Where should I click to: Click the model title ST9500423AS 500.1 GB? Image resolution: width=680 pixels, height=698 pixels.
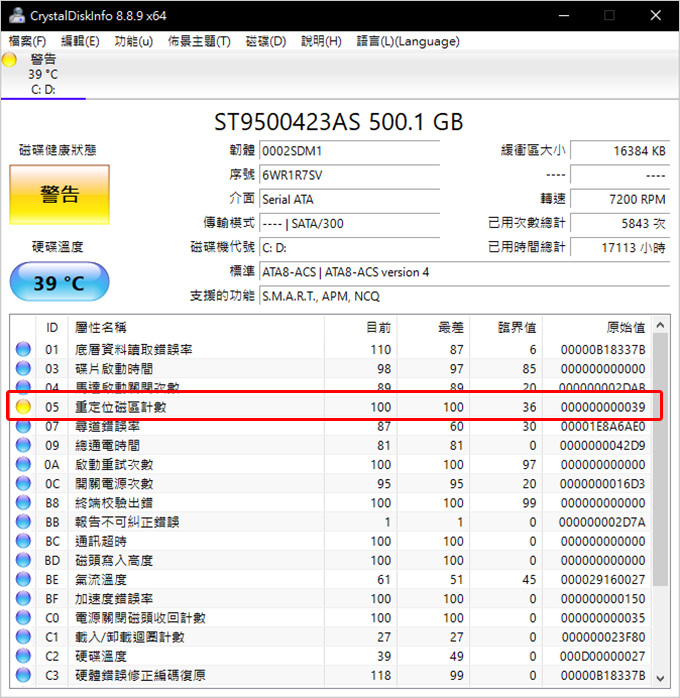tap(339, 122)
